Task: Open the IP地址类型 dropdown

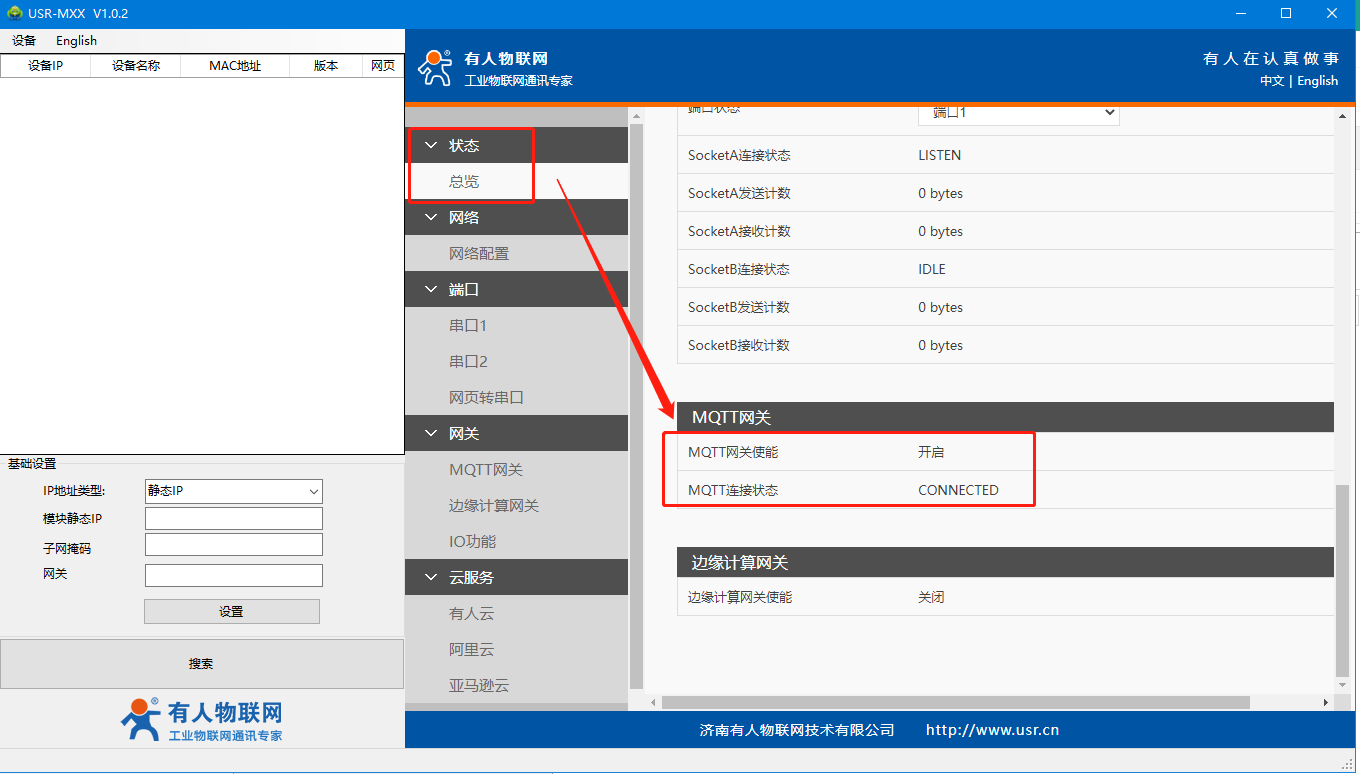Action: pyautogui.click(x=234, y=491)
